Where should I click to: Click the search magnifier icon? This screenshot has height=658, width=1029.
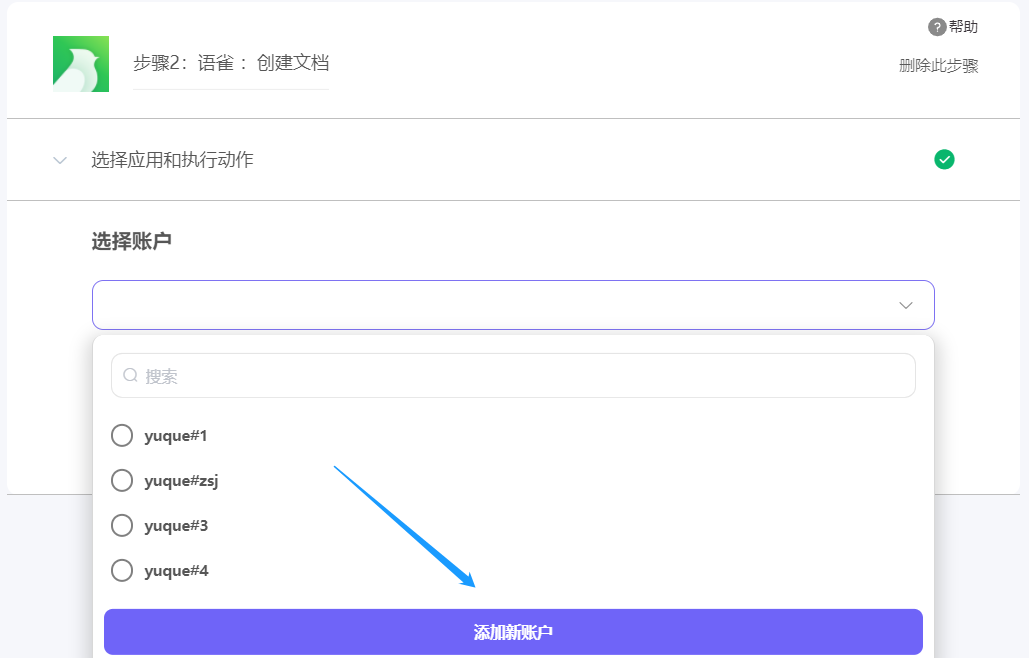(x=131, y=375)
